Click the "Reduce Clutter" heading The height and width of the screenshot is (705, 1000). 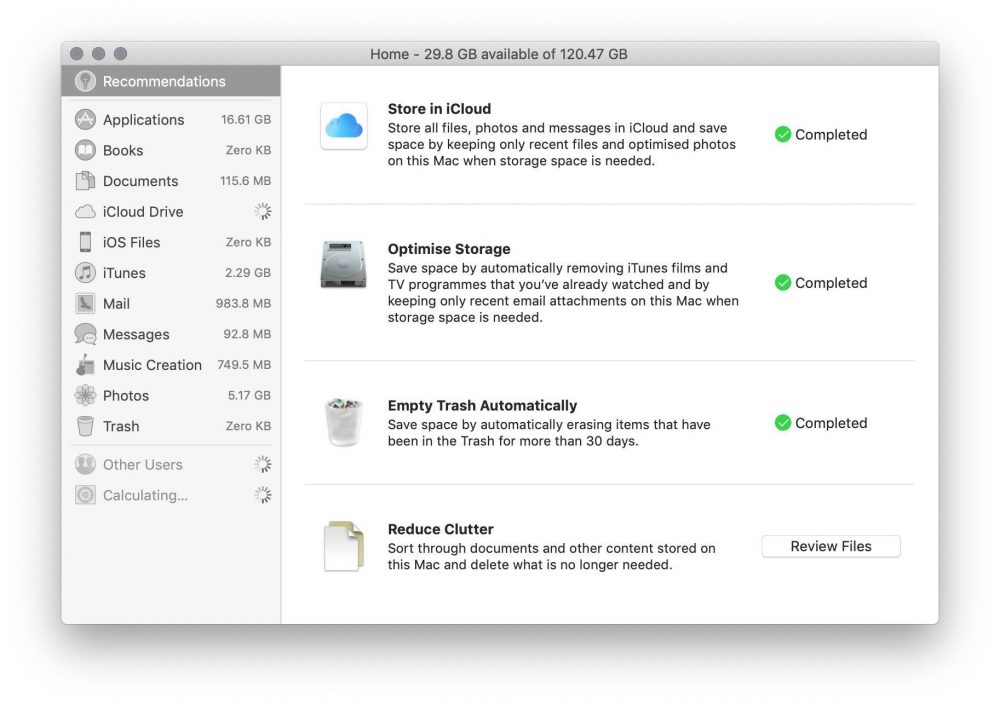441,529
